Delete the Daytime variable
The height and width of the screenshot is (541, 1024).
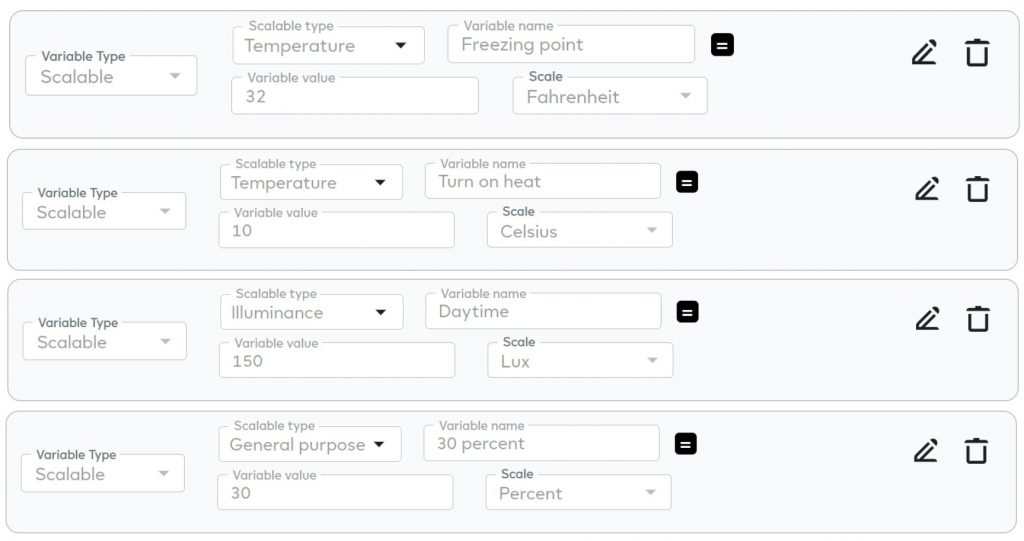point(977,319)
